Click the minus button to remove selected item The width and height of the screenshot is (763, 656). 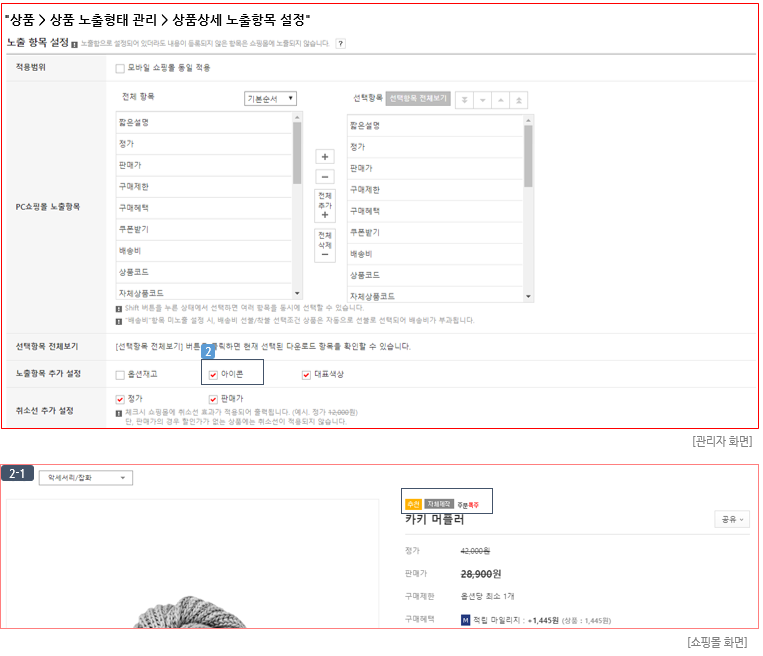tap(324, 176)
